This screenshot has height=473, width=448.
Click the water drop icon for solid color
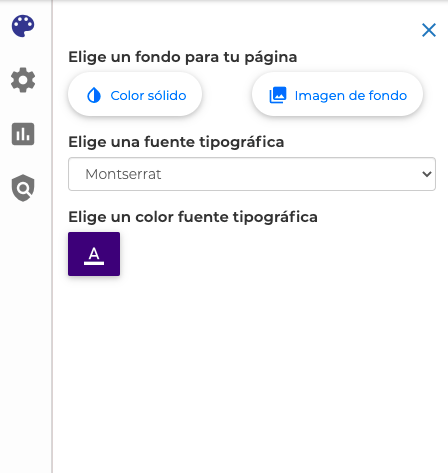point(94,95)
